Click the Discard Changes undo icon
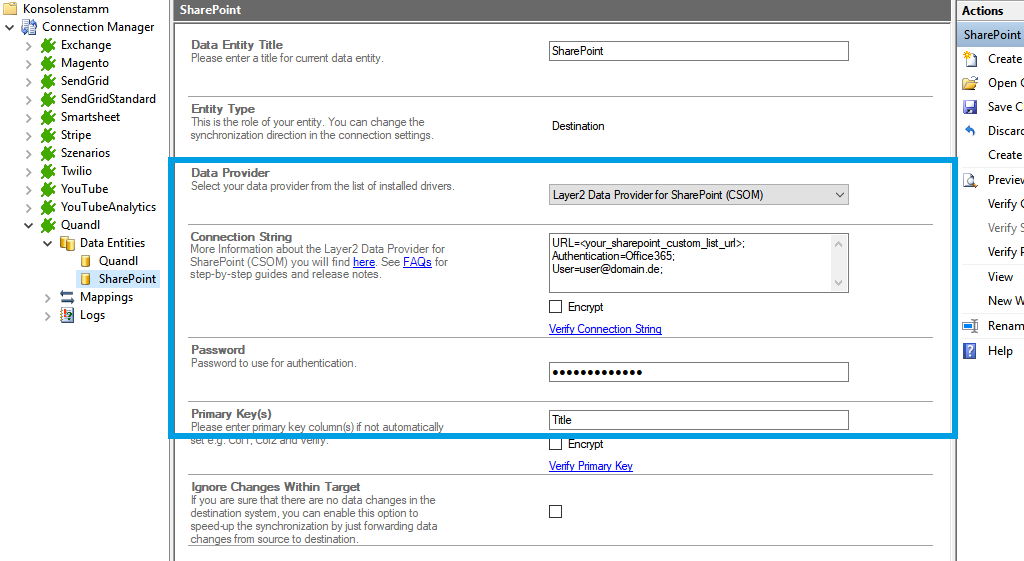Screen dimensions: 1024x561 969,131
